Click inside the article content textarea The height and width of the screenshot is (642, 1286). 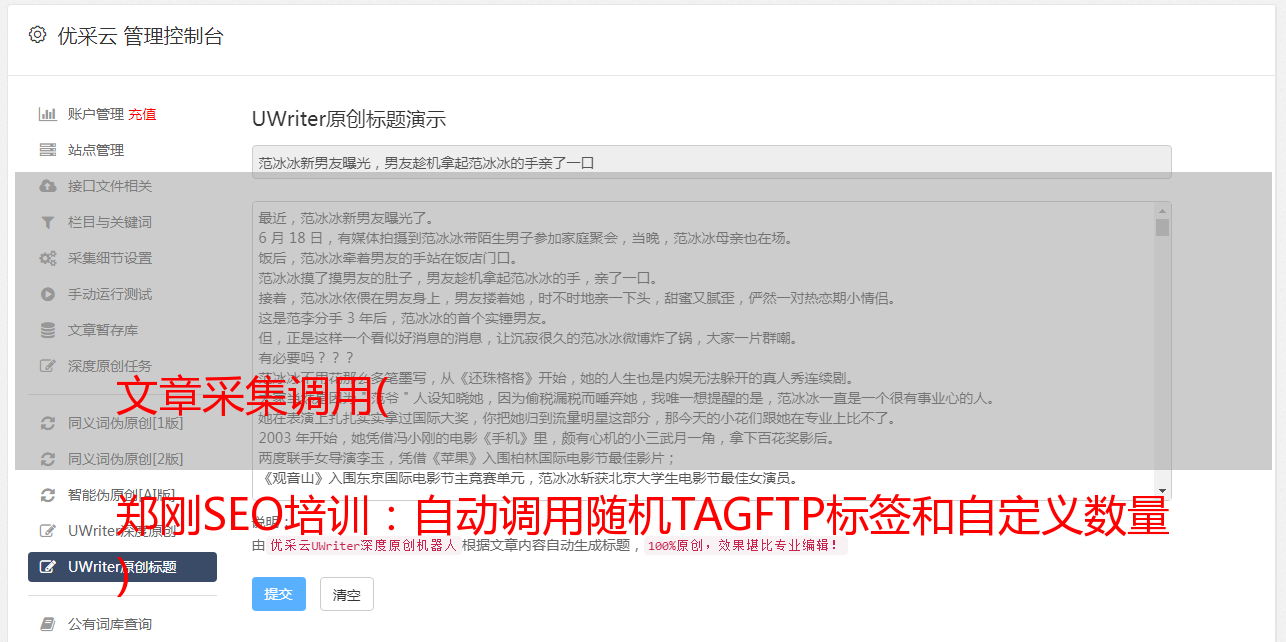click(x=703, y=351)
